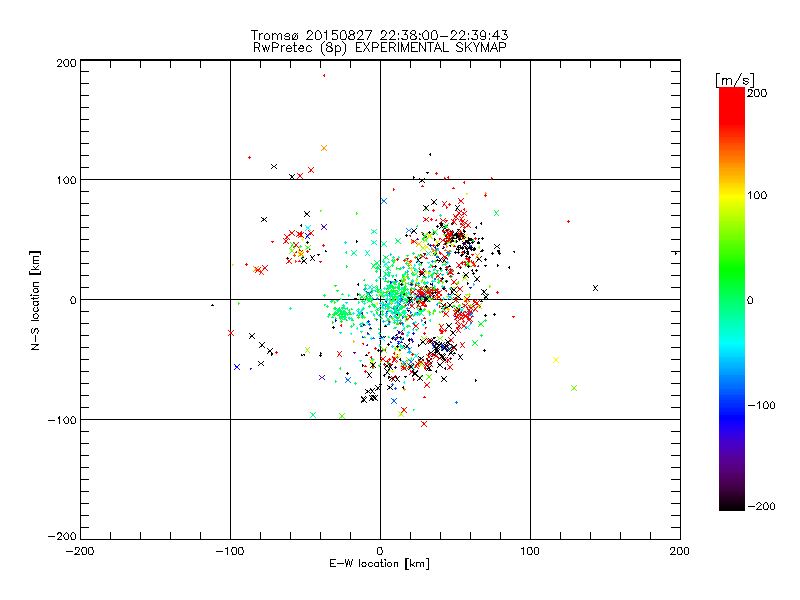Click the x-axis tick label '-200'

click(80, 551)
